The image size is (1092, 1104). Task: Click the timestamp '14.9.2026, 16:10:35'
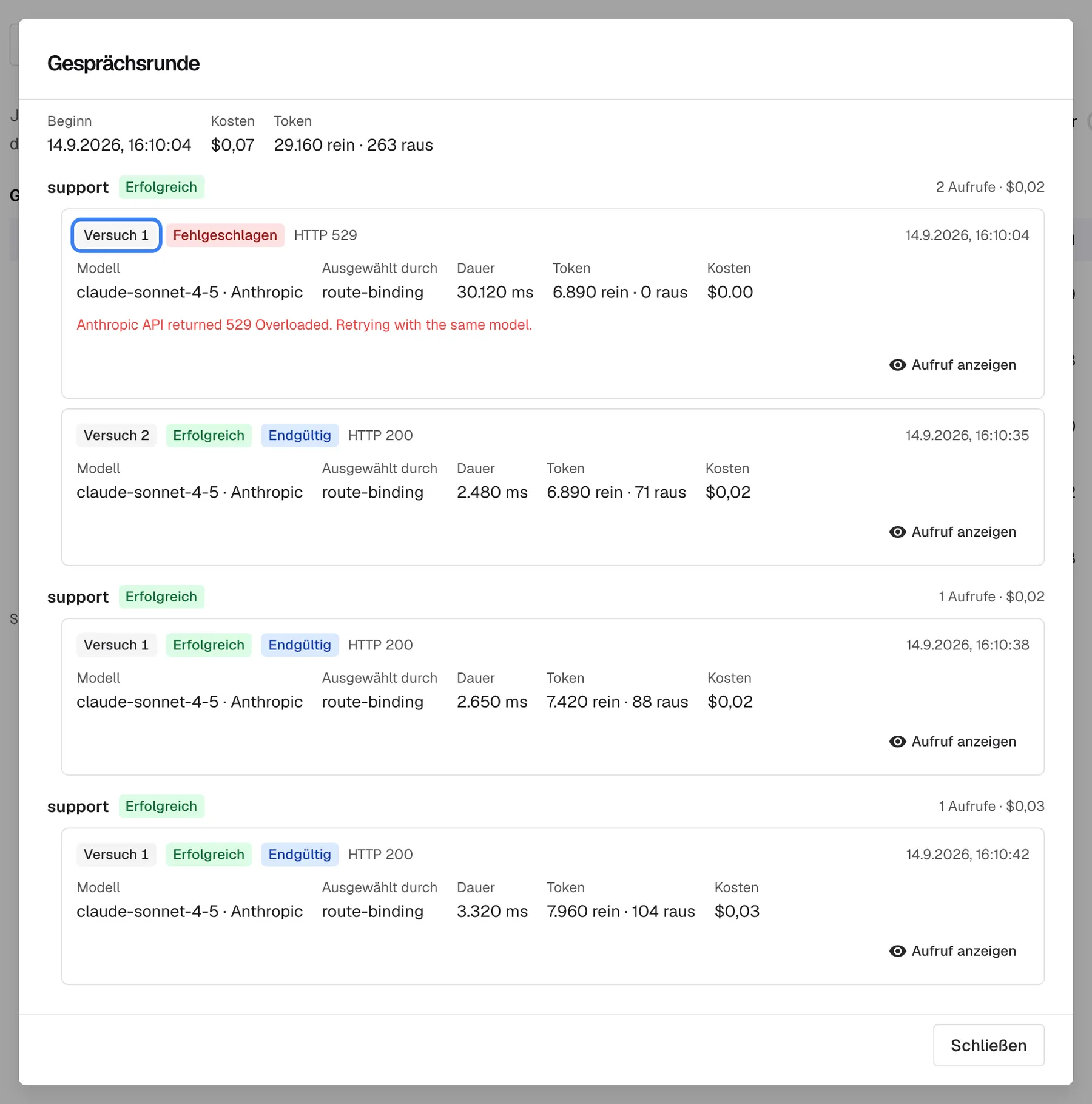point(967,435)
